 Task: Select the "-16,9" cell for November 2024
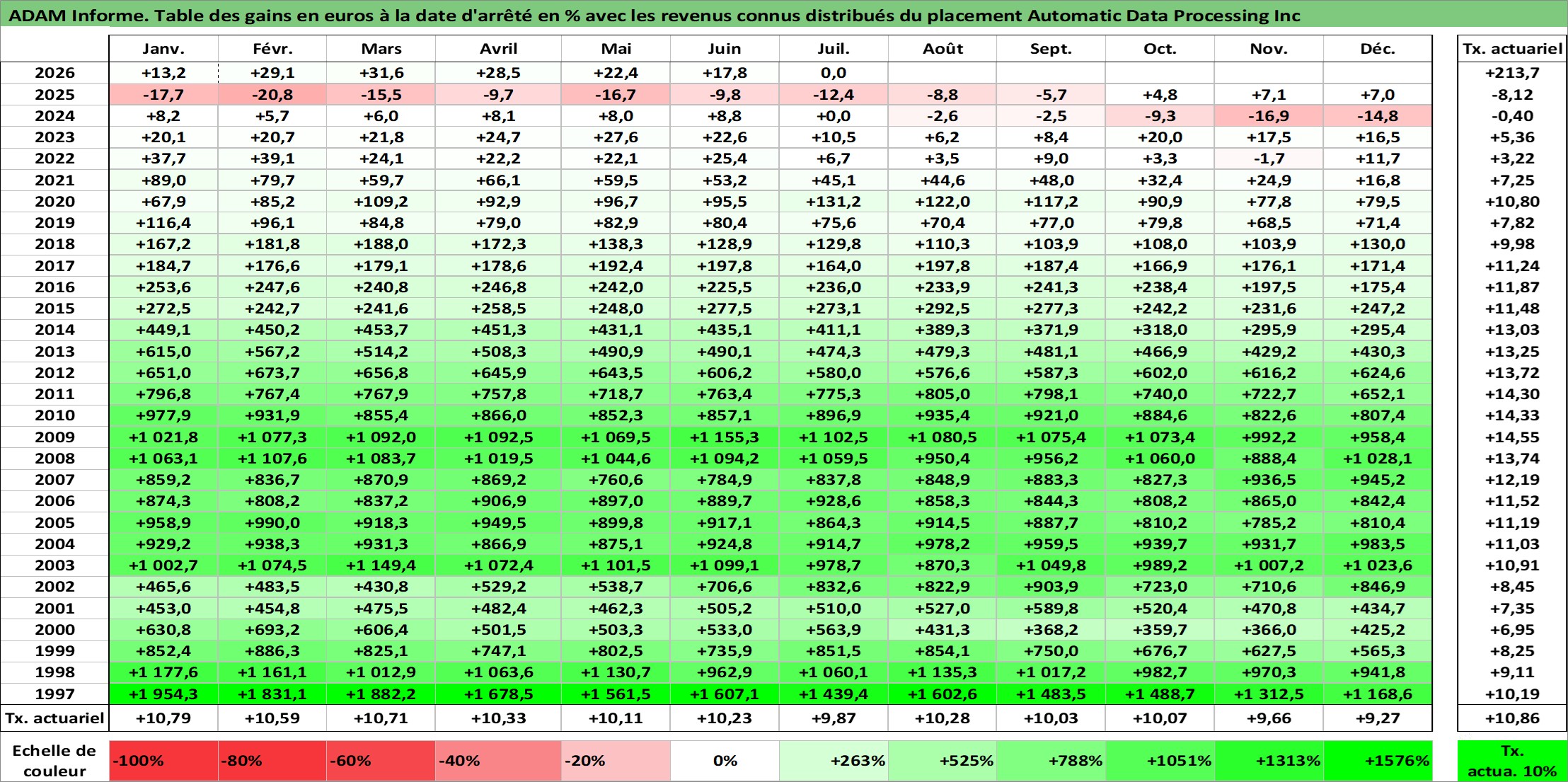pyautogui.click(x=1269, y=116)
